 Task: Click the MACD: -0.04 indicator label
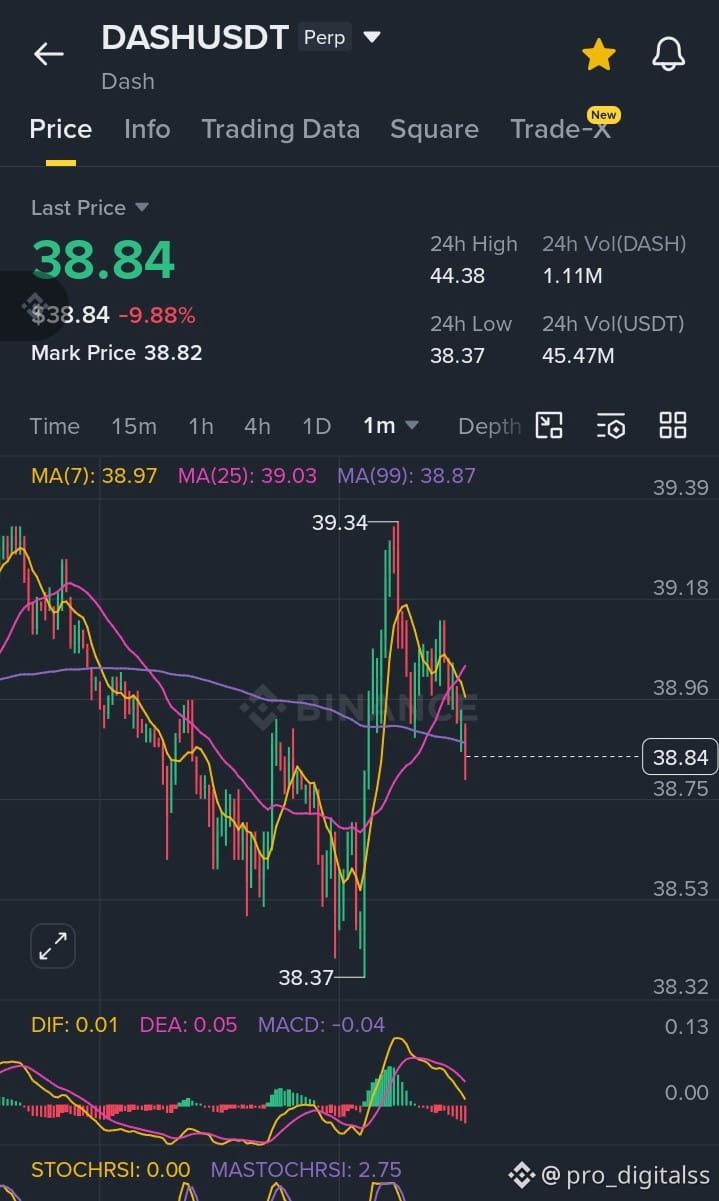pyautogui.click(x=321, y=1025)
